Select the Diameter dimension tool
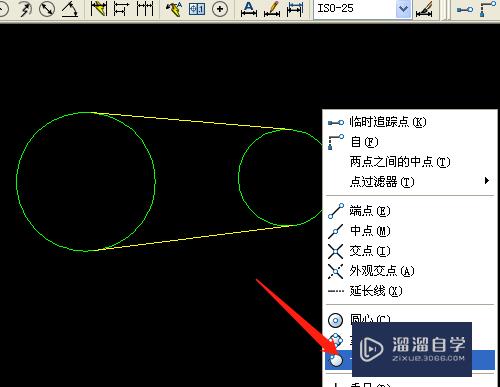The width and height of the screenshot is (500, 387). tap(47, 9)
